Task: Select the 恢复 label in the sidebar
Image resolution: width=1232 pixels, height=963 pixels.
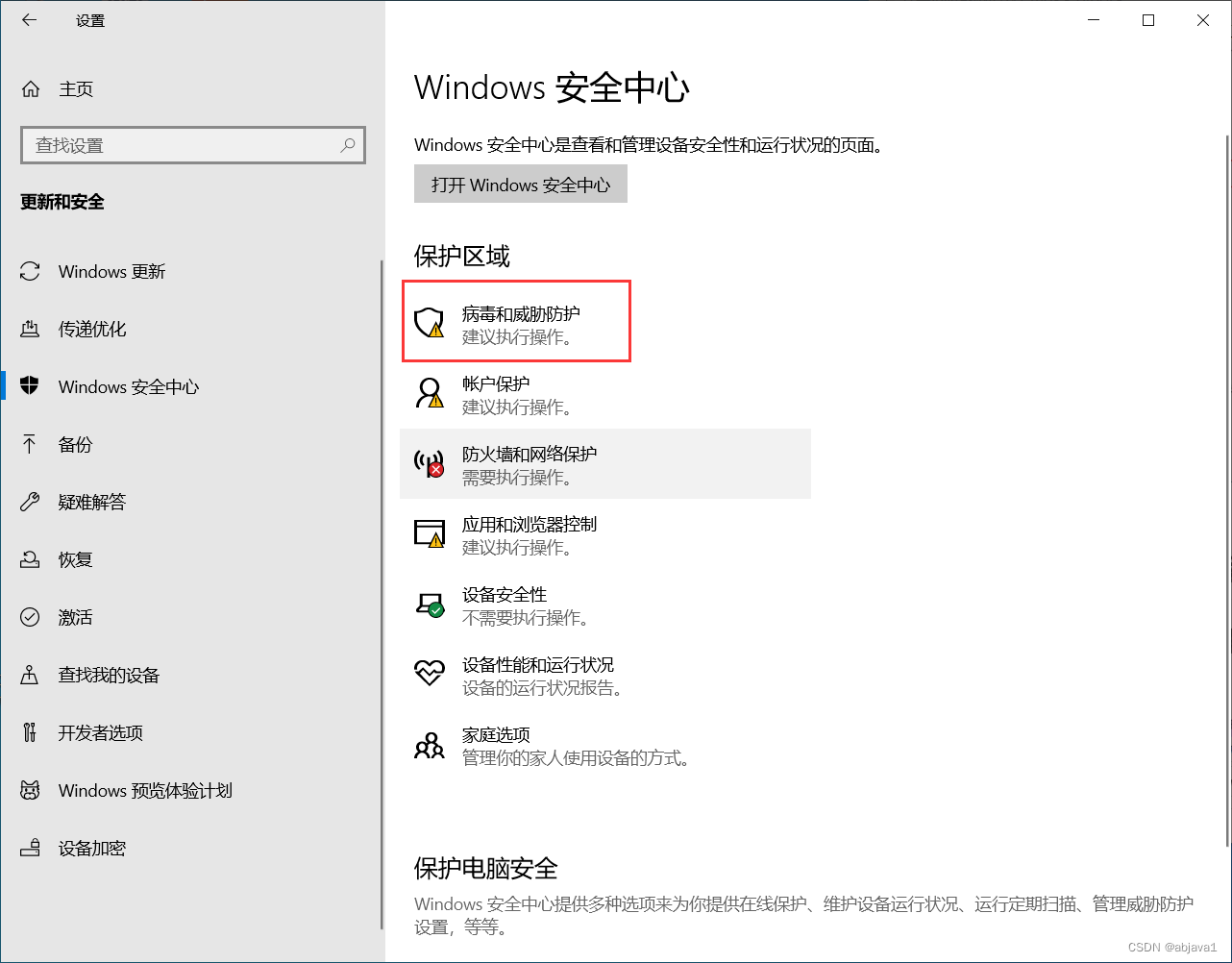Action: point(76,560)
